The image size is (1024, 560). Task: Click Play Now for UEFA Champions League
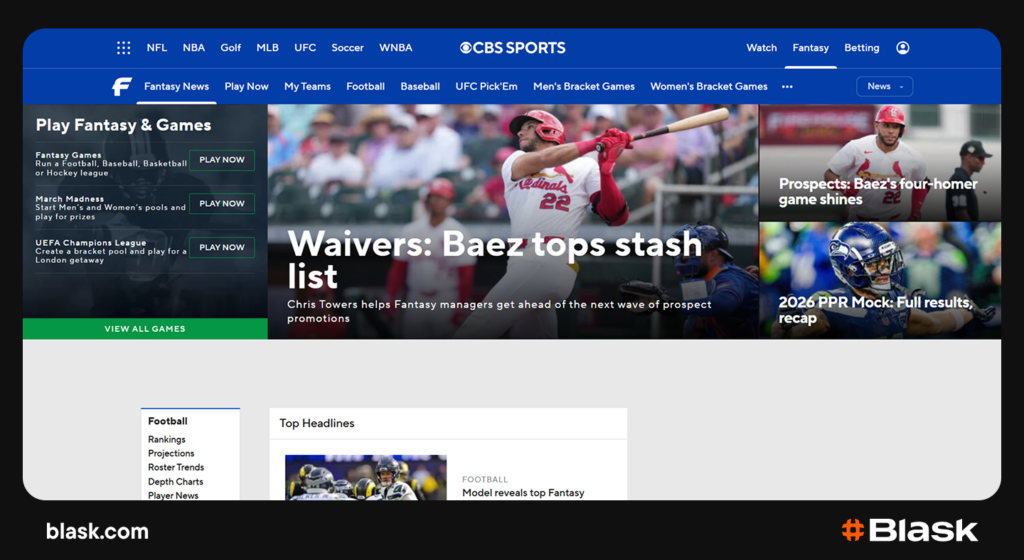coord(222,247)
